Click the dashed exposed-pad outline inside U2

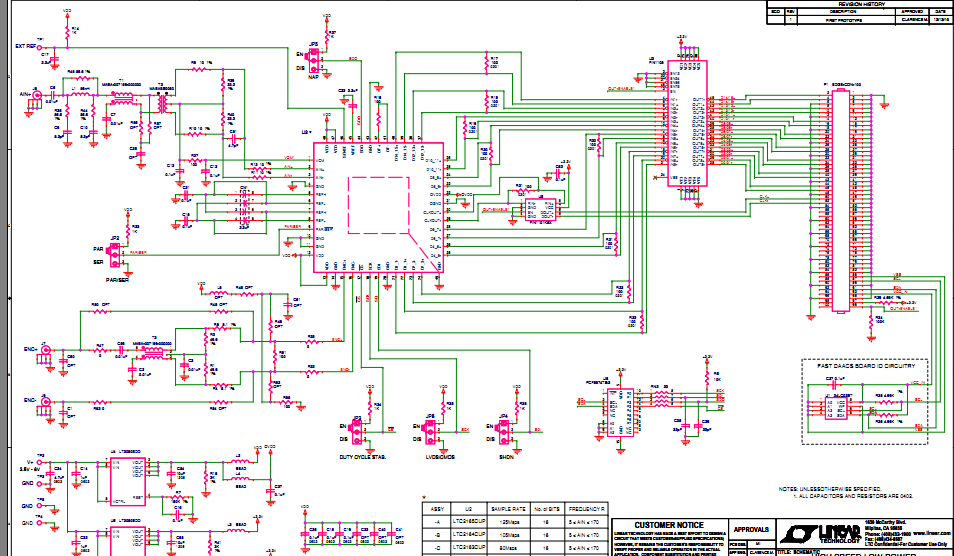(378, 205)
